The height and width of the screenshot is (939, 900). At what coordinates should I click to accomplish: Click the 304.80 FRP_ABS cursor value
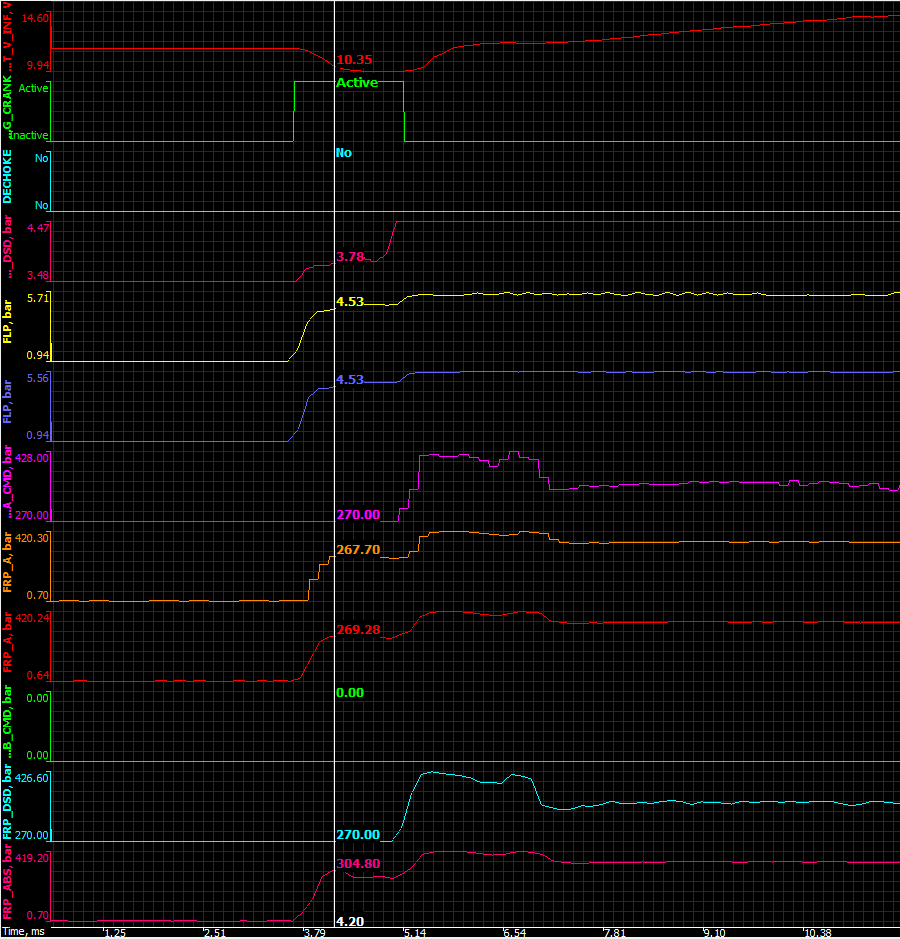click(358, 864)
